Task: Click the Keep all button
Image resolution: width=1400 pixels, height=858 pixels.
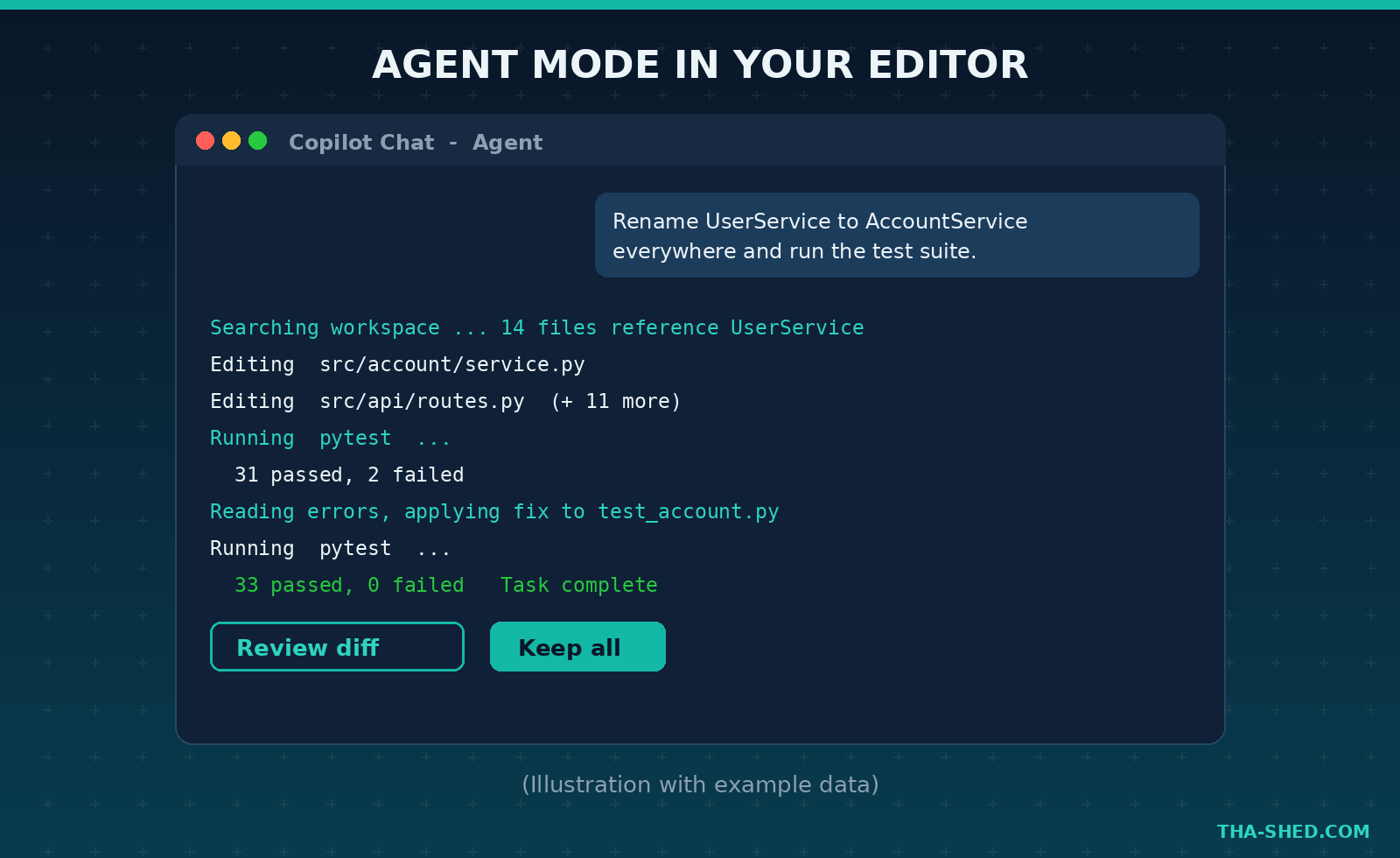Action: [577, 647]
